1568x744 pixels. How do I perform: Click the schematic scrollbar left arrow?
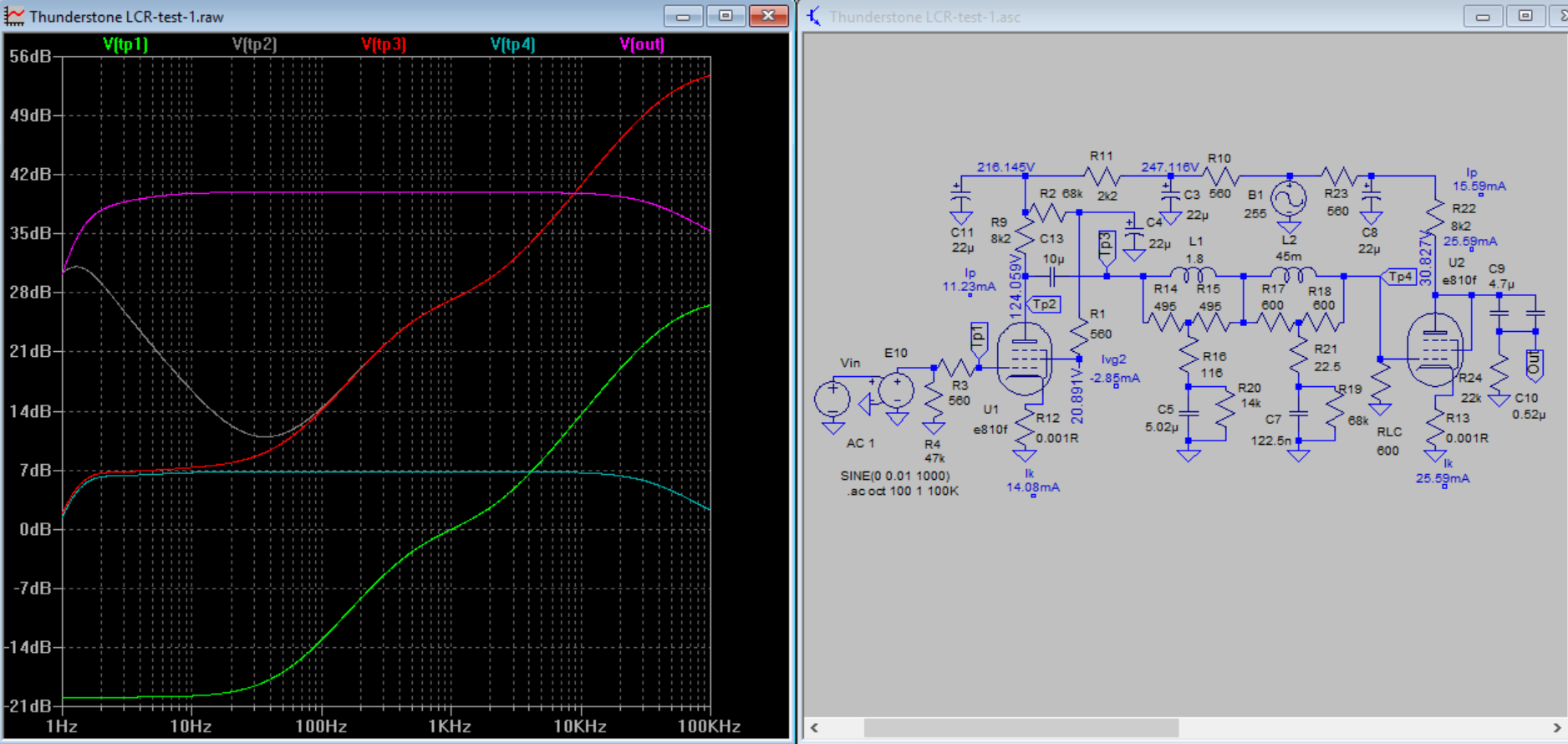[x=815, y=727]
